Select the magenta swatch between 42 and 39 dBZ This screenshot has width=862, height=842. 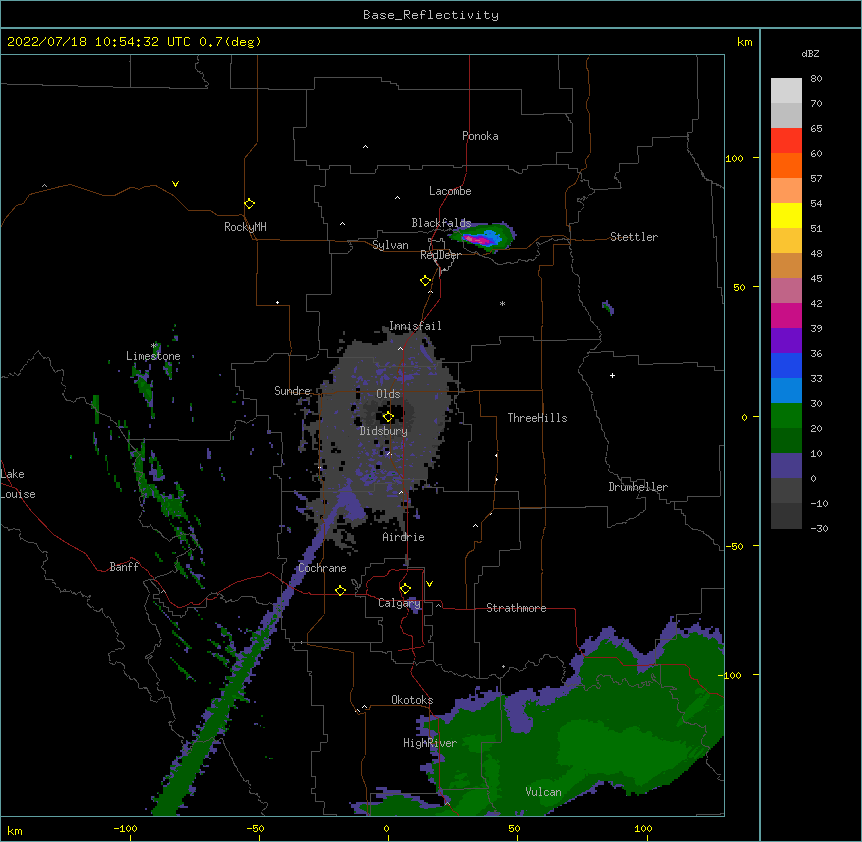click(786, 315)
